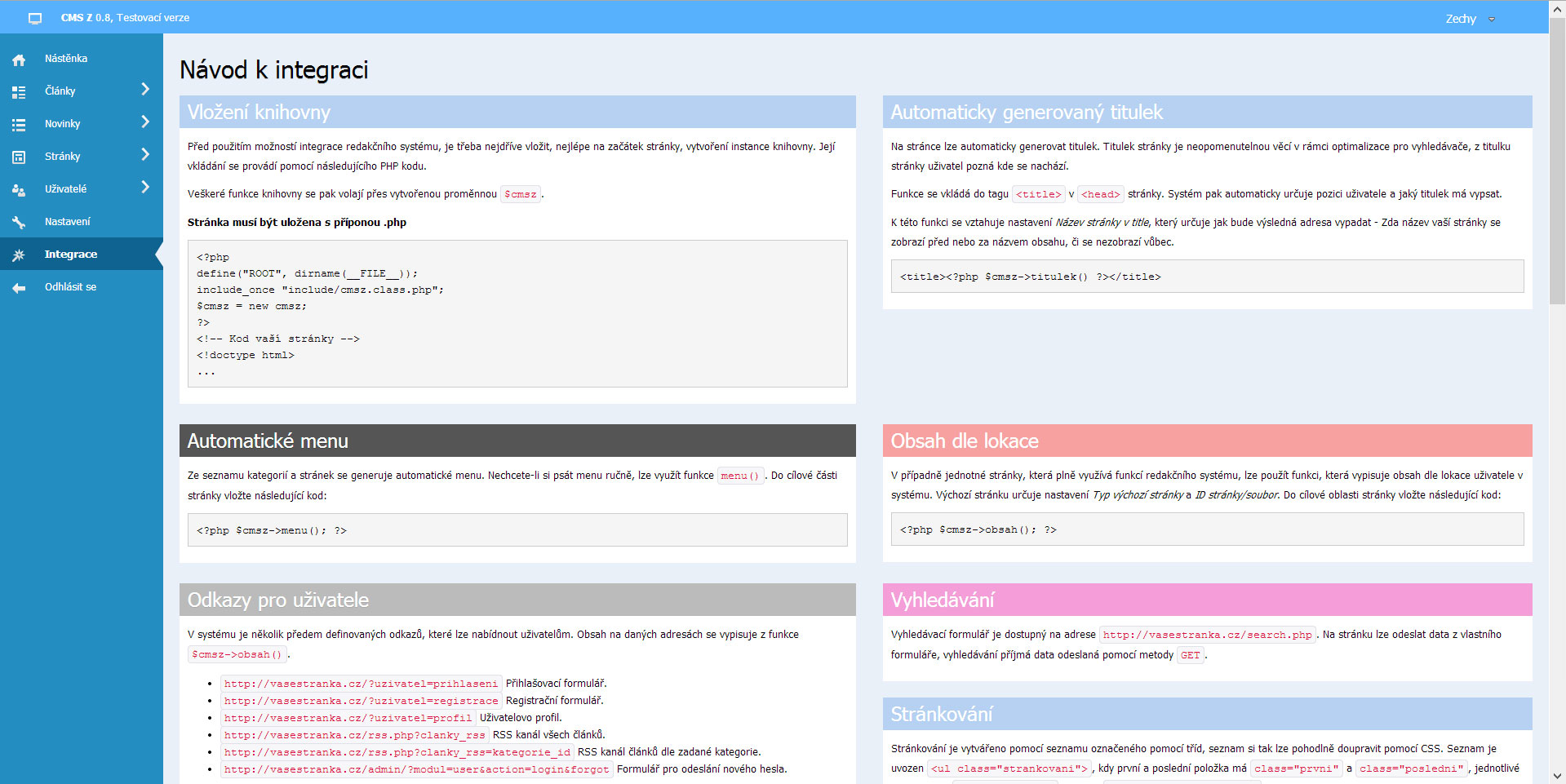Expand the Články submenu chevron

pos(145,89)
